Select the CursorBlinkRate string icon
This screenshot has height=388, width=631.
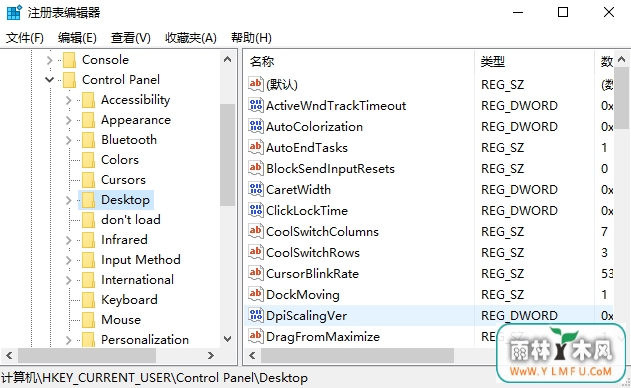pyautogui.click(x=256, y=273)
